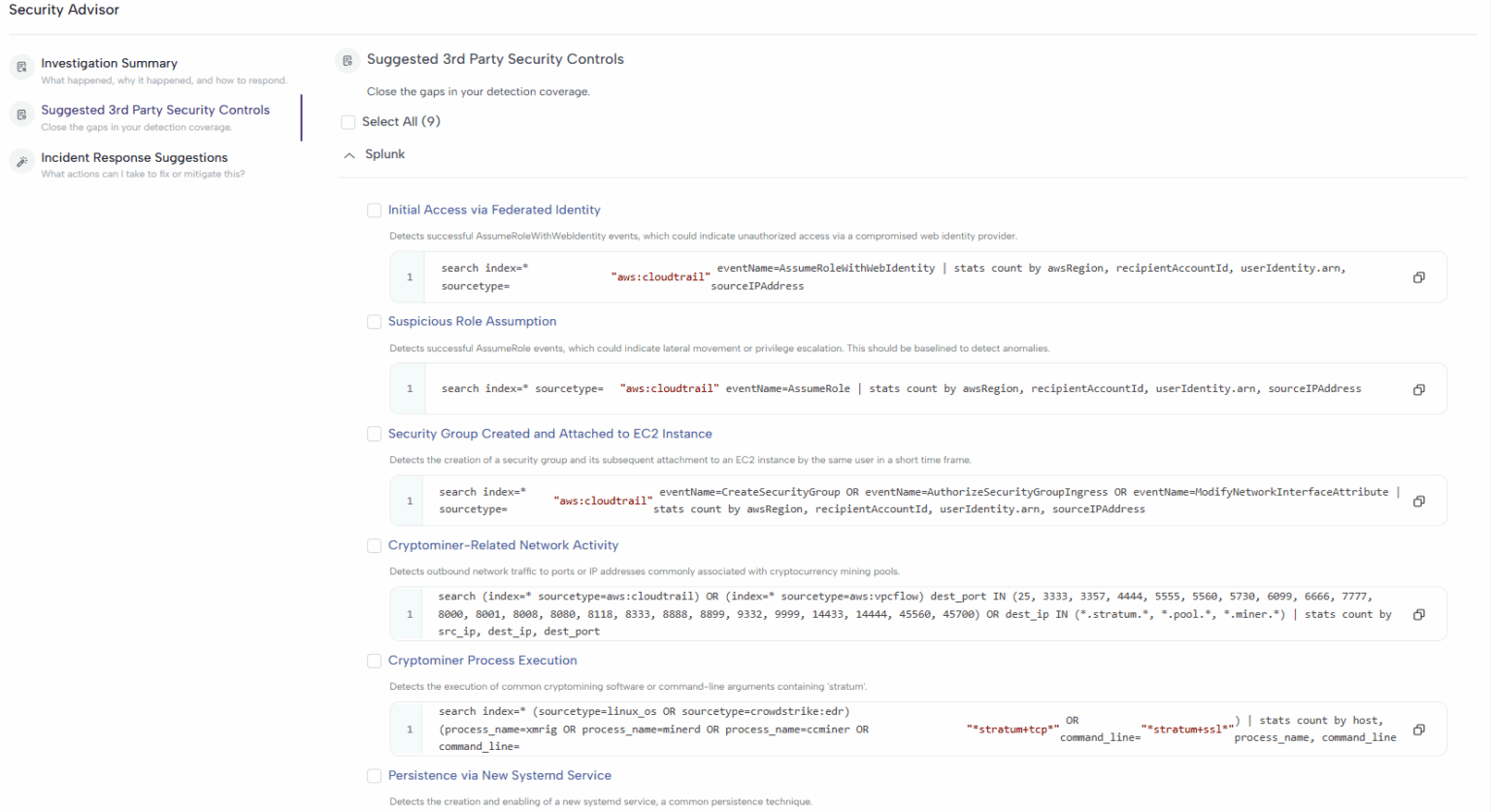
Task: Open Persistence via New Systemd Service title
Action: click(500, 775)
